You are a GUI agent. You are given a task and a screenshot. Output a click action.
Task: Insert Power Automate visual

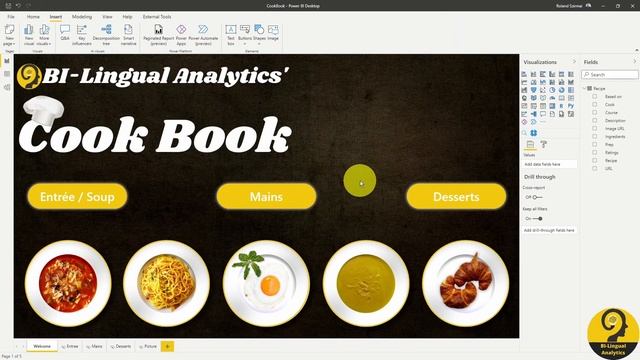tap(203, 35)
